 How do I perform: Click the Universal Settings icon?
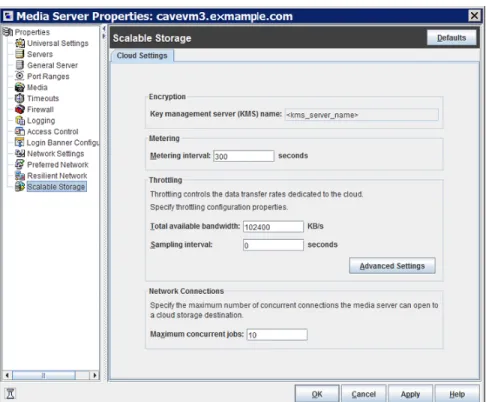[20, 43]
